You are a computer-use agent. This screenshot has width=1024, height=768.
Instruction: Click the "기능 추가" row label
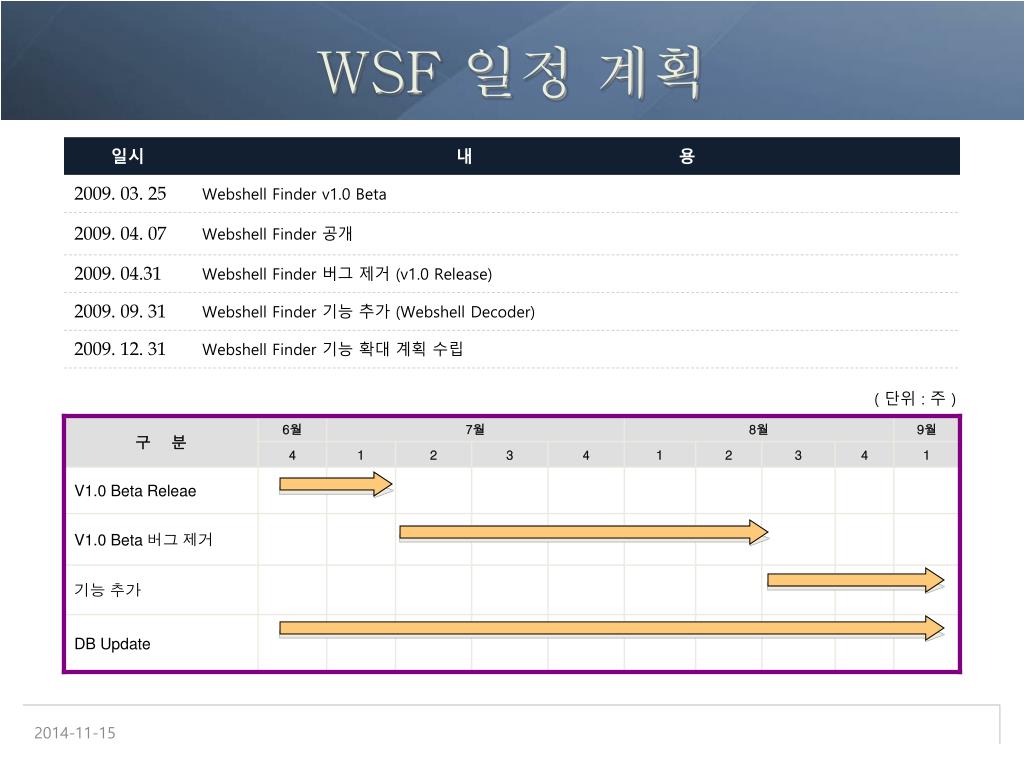point(108,590)
